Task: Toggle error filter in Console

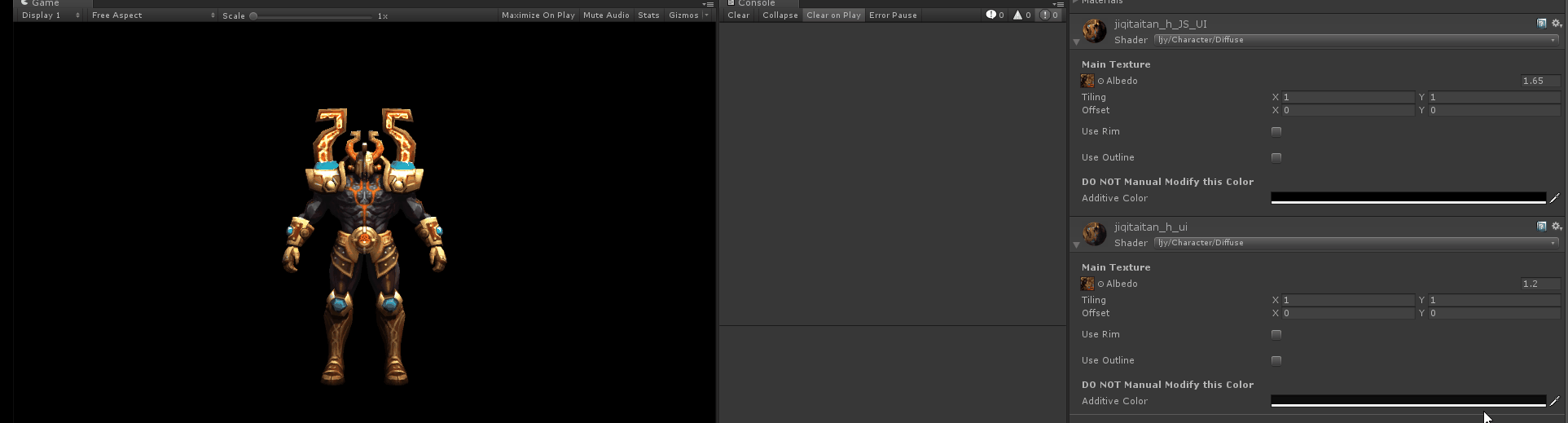Action: 1048,15
